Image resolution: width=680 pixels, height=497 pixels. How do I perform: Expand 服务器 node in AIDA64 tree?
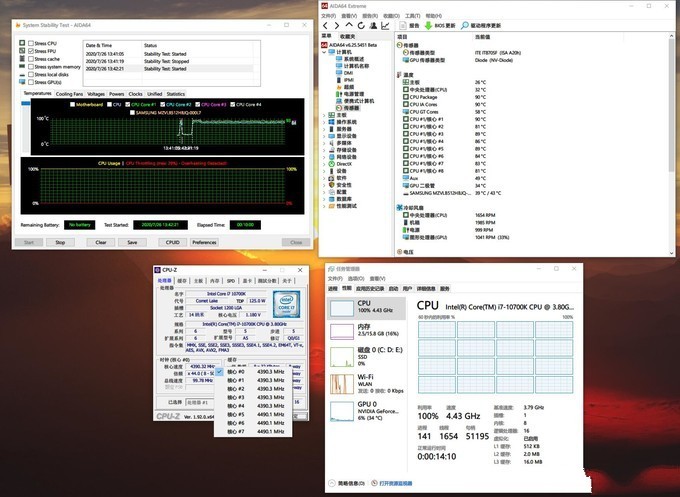click(324, 129)
